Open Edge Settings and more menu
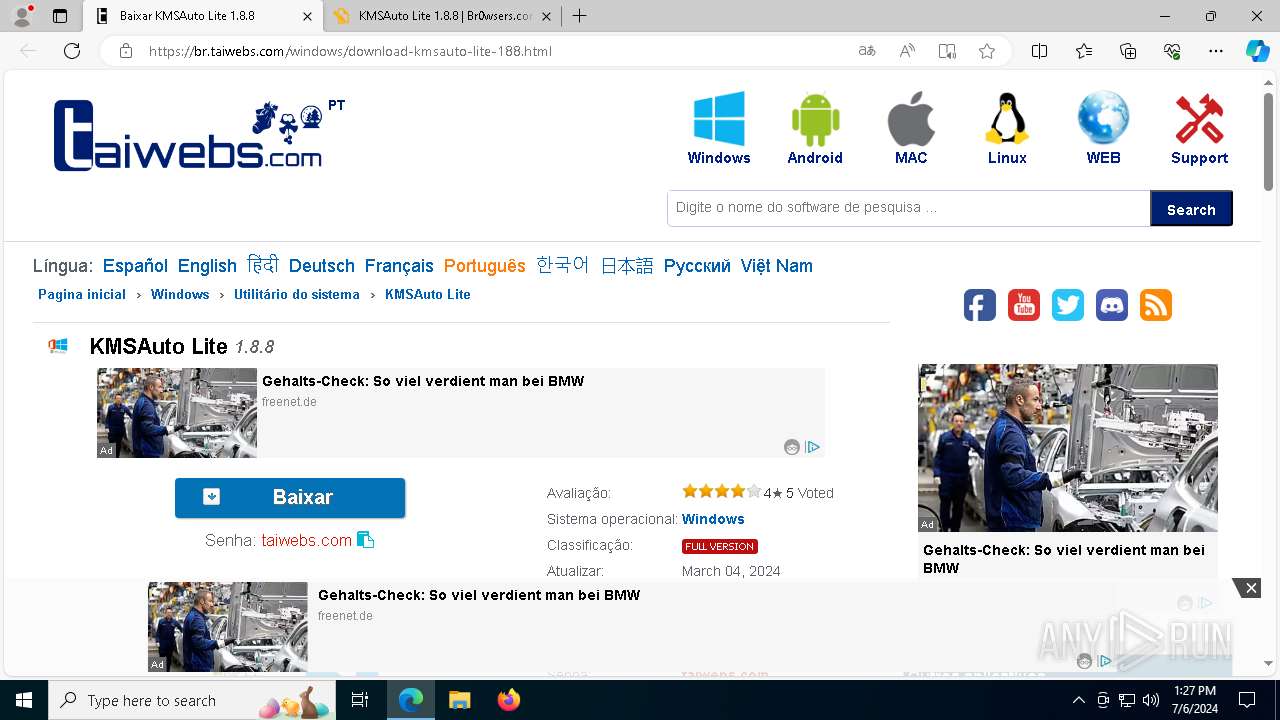Viewport: 1280px width, 720px height. [1216, 51]
